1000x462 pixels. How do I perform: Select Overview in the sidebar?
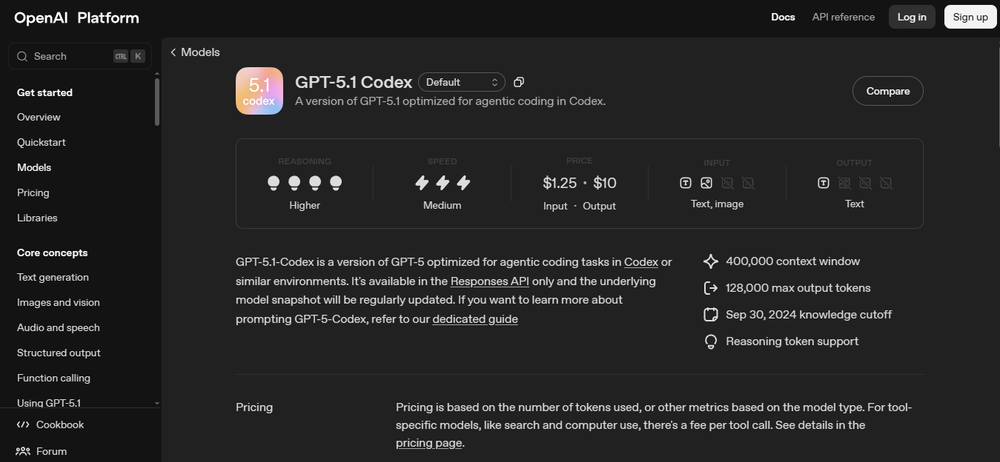pyautogui.click(x=39, y=117)
